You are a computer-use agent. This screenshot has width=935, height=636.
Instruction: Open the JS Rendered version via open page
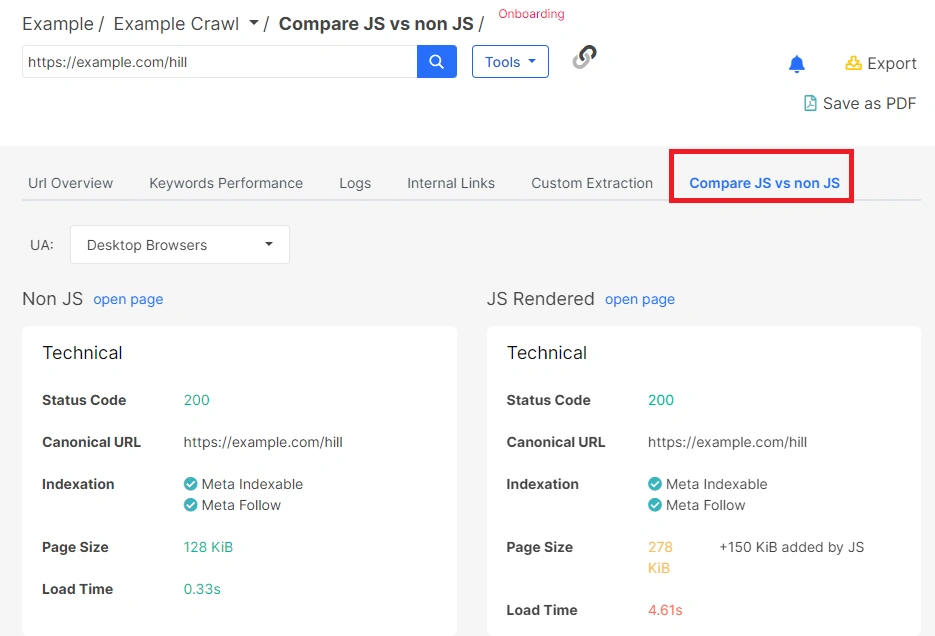click(639, 299)
